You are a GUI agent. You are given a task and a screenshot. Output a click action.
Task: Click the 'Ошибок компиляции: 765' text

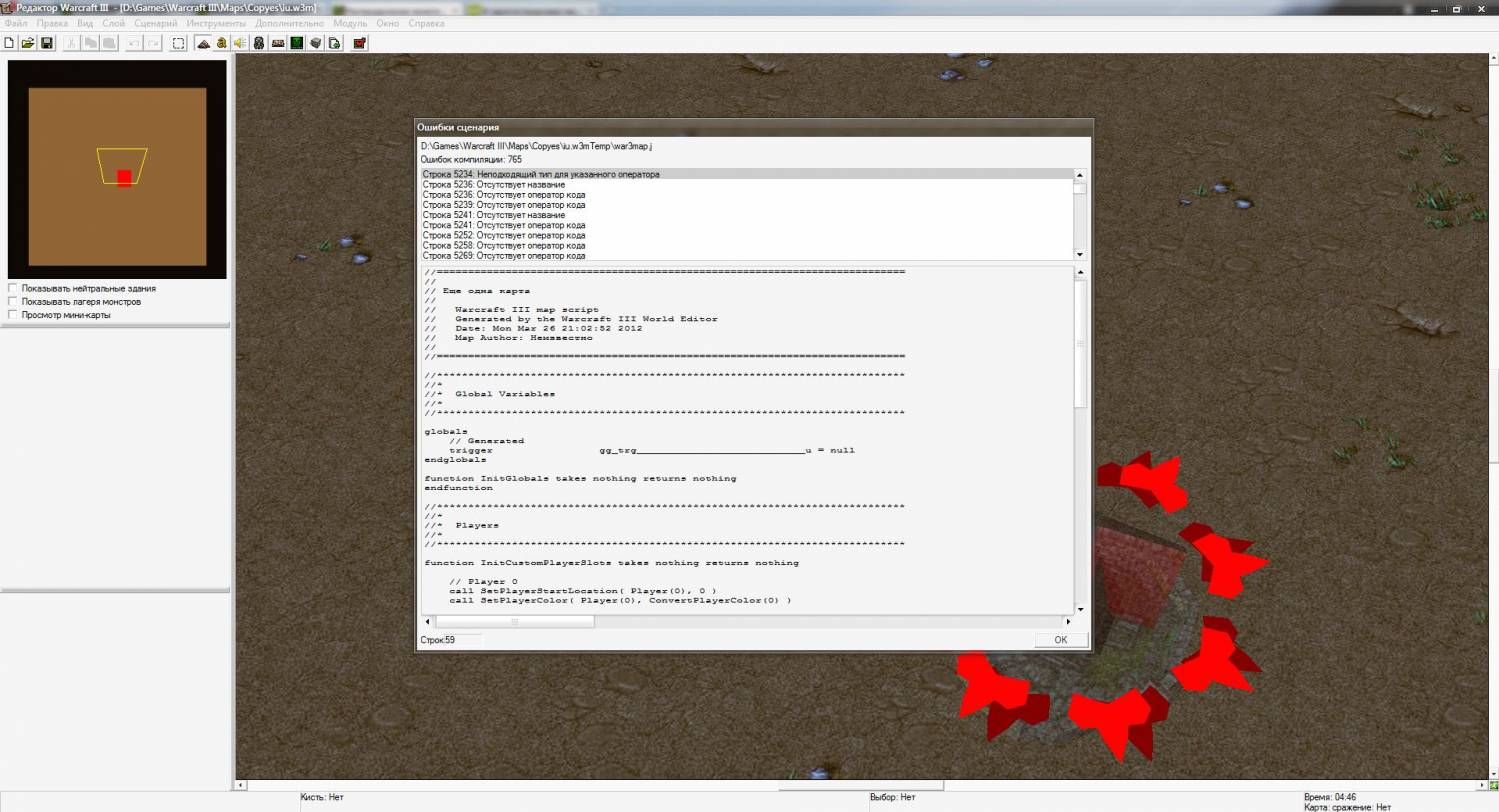click(x=471, y=159)
